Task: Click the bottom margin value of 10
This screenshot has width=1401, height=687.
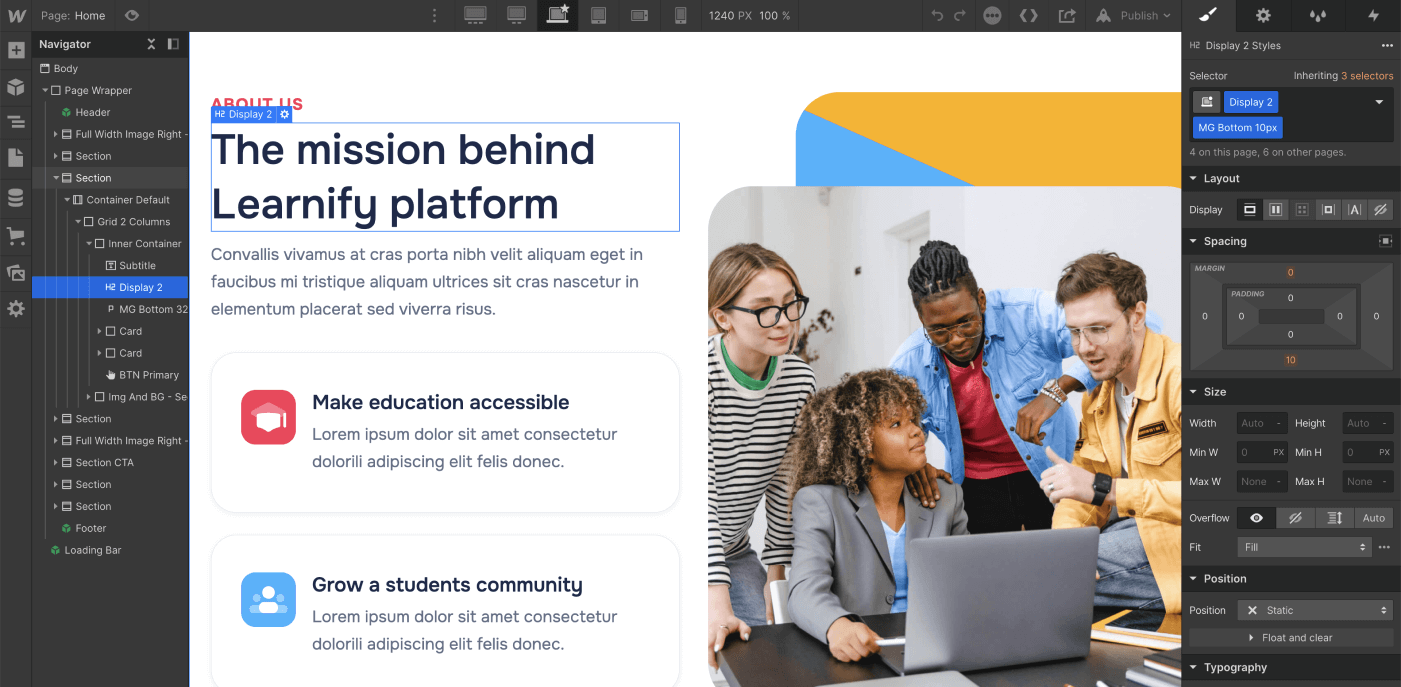Action: [x=1290, y=359]
